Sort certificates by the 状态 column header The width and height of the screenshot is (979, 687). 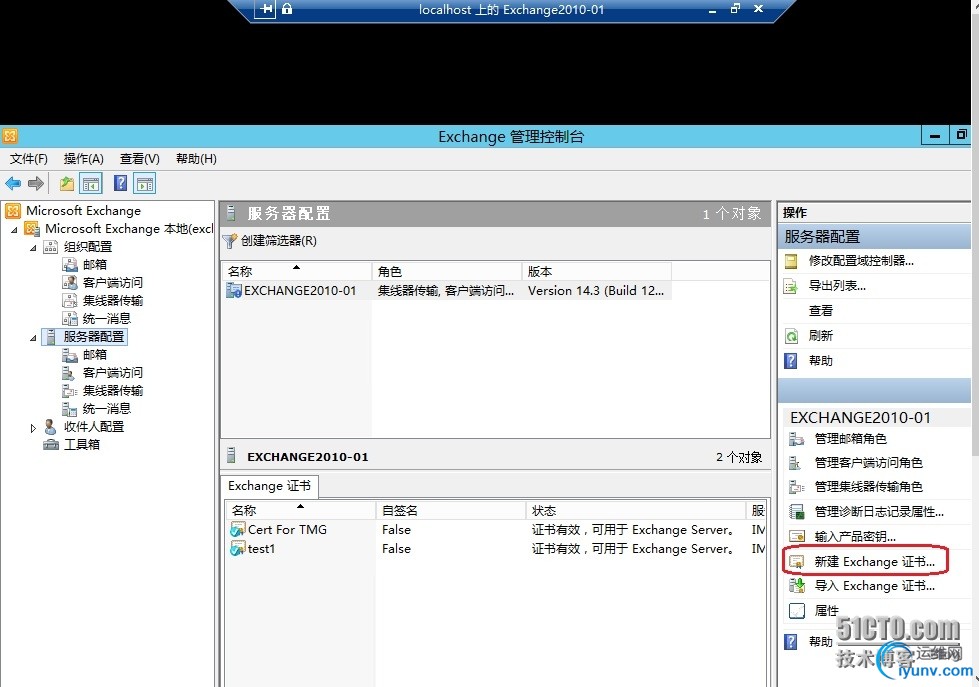click(x=636, y=510)
